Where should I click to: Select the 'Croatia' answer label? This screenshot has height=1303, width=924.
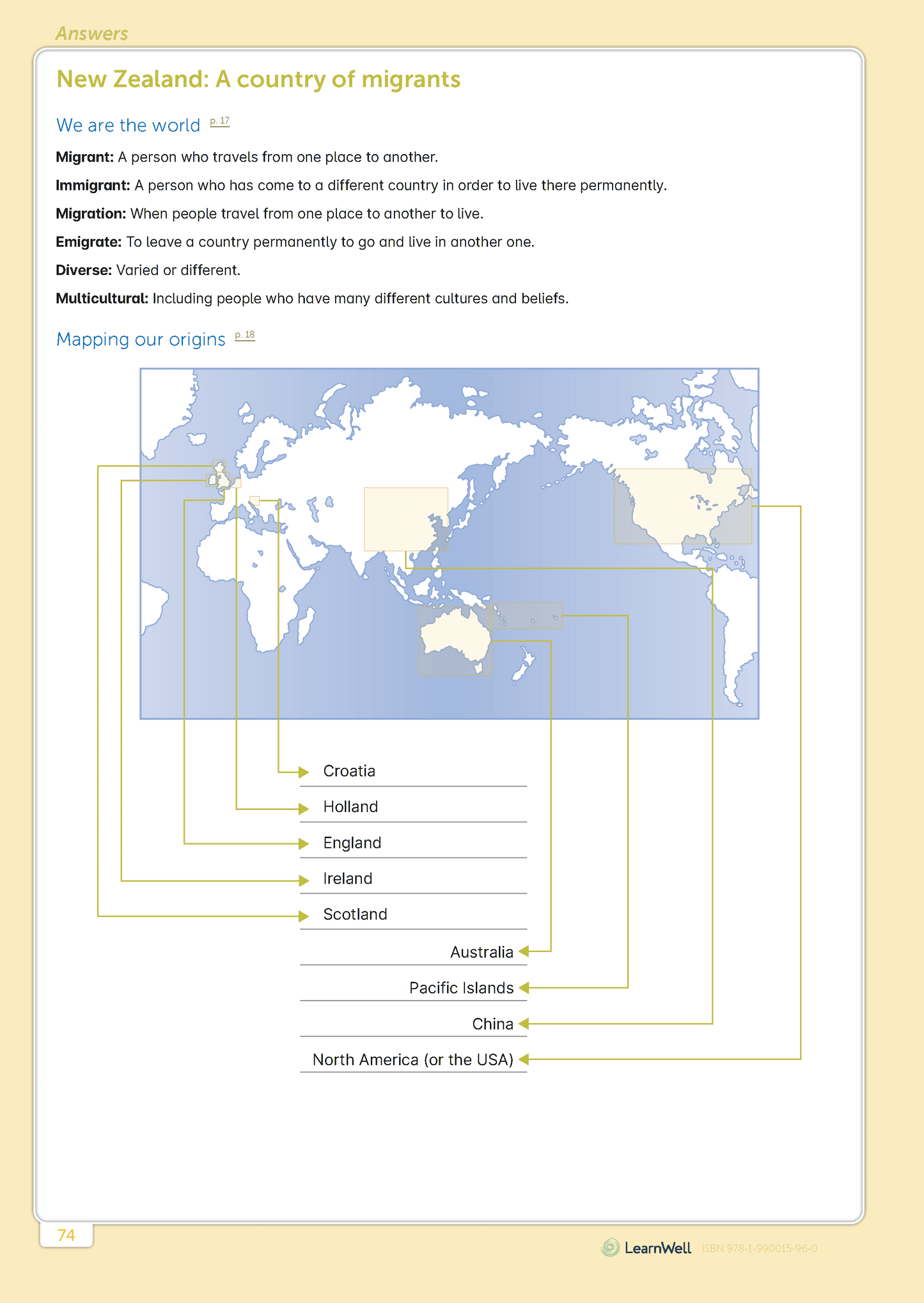(349, 771)
